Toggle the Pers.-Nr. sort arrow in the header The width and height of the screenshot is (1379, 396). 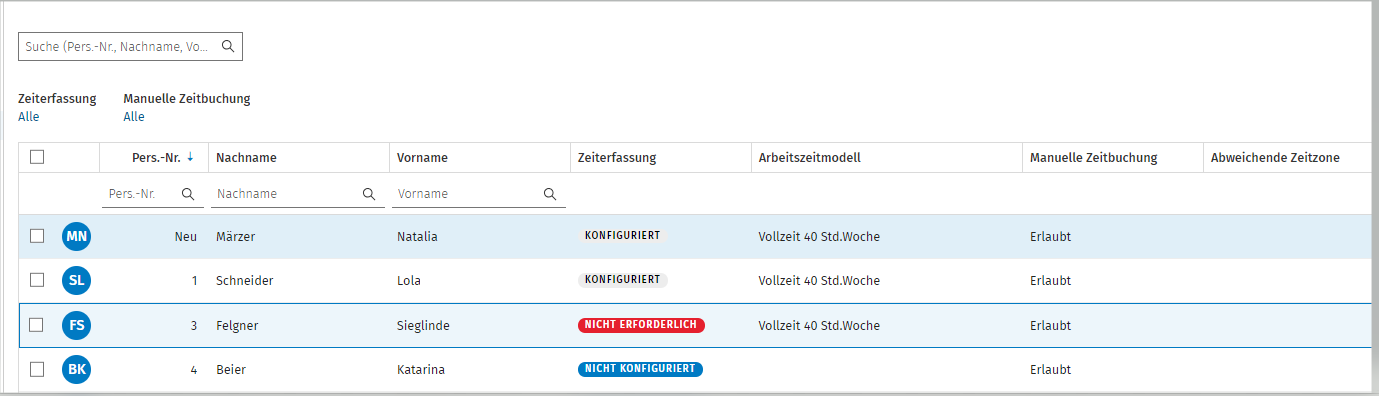click(x=191, y=157)
